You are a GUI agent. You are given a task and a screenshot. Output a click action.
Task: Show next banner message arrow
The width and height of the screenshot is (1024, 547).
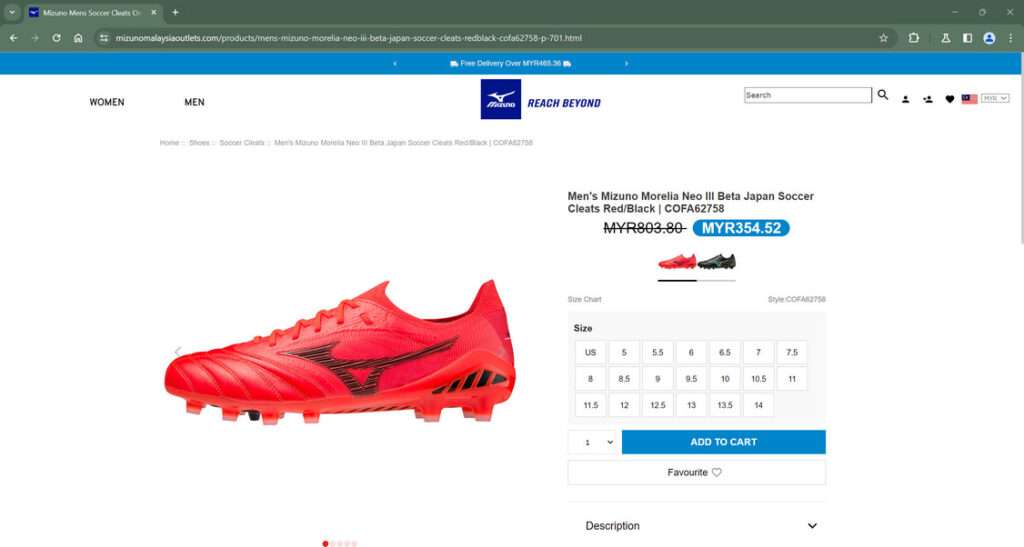coord(626,63)
